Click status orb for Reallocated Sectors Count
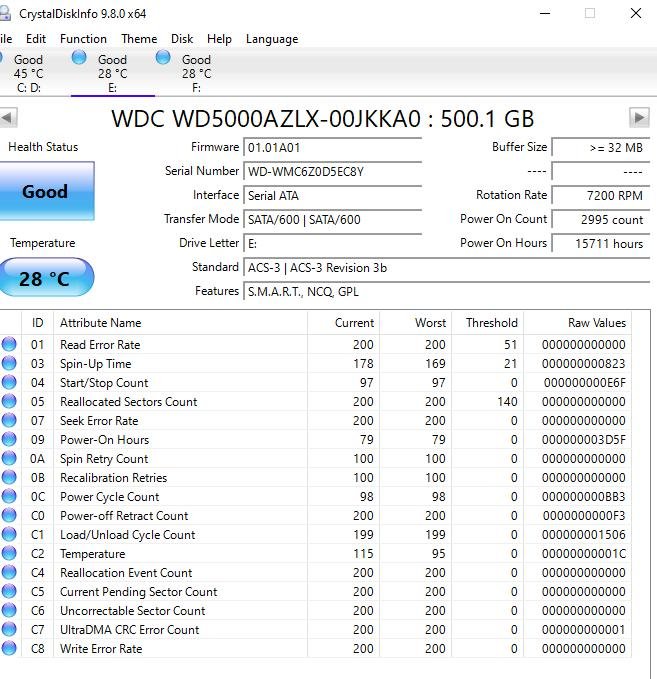Screen dimensions: 657x679 click(x=9, y=401)
